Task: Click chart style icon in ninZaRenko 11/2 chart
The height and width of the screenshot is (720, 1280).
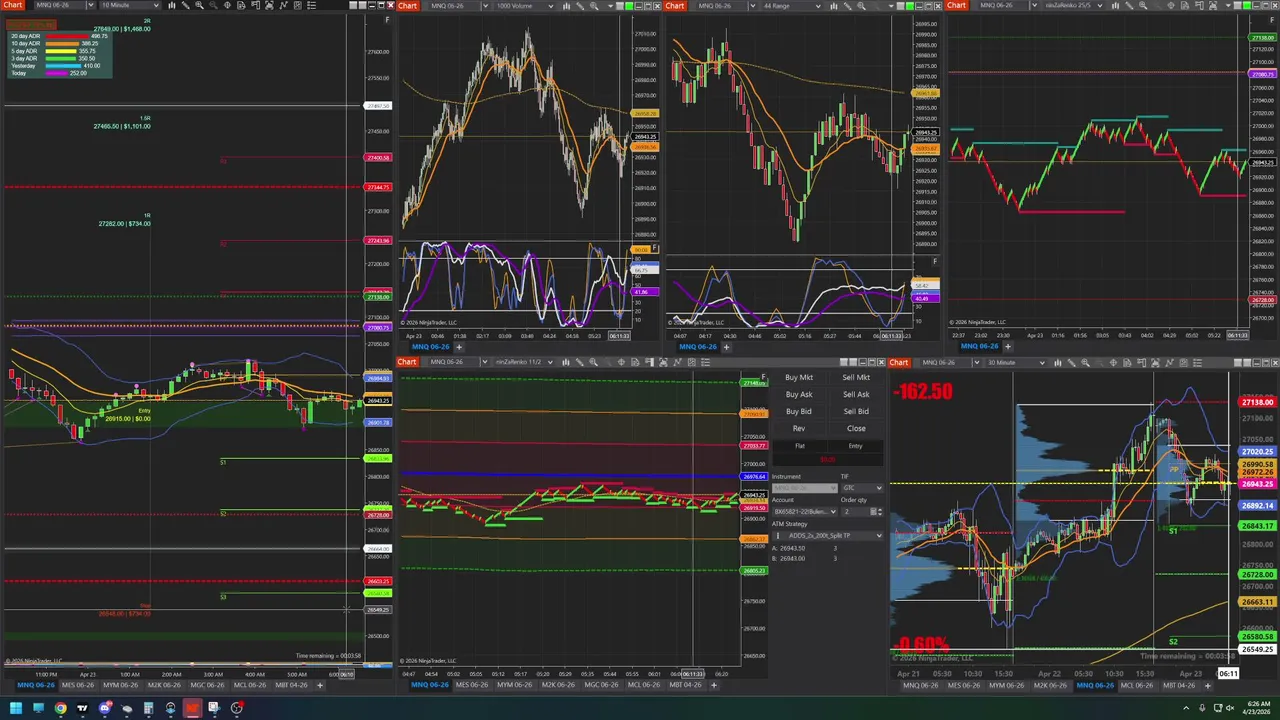Action: click(x=566, y=362)
